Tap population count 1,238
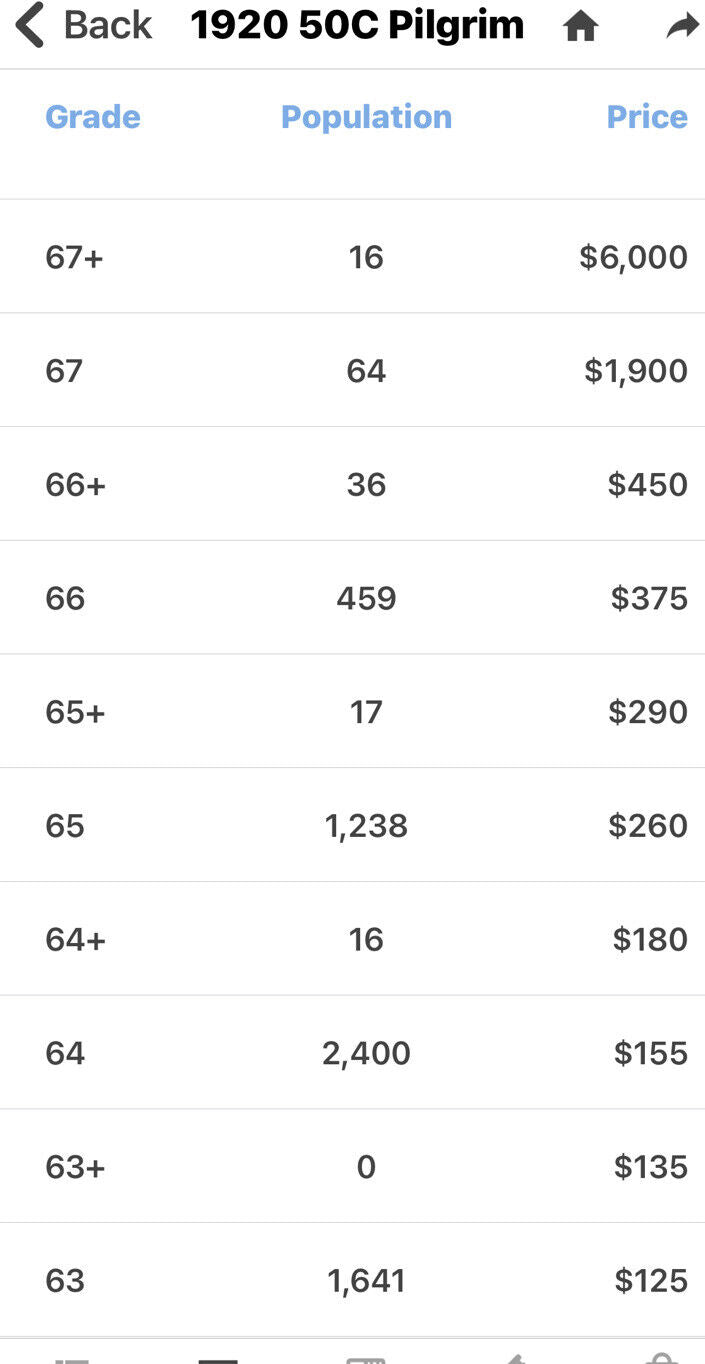Viewport: 705px width, 1364px height. tap(366, 826)
